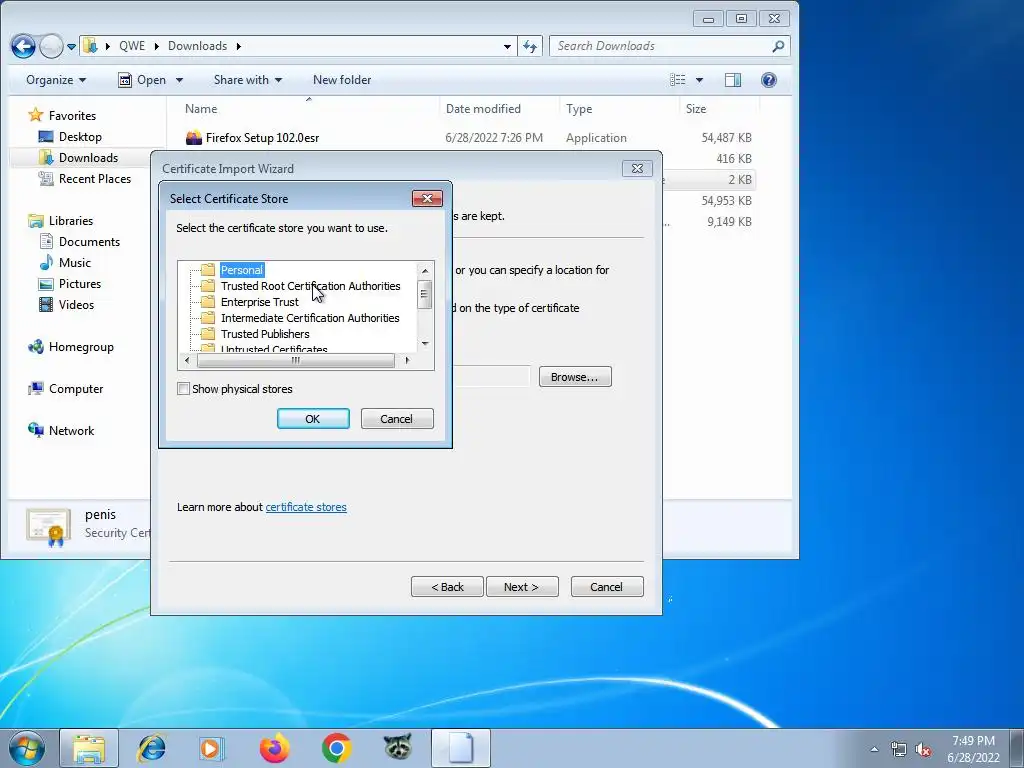Enable Show physical stores checkbox
1024x768 pixels.
184,389
